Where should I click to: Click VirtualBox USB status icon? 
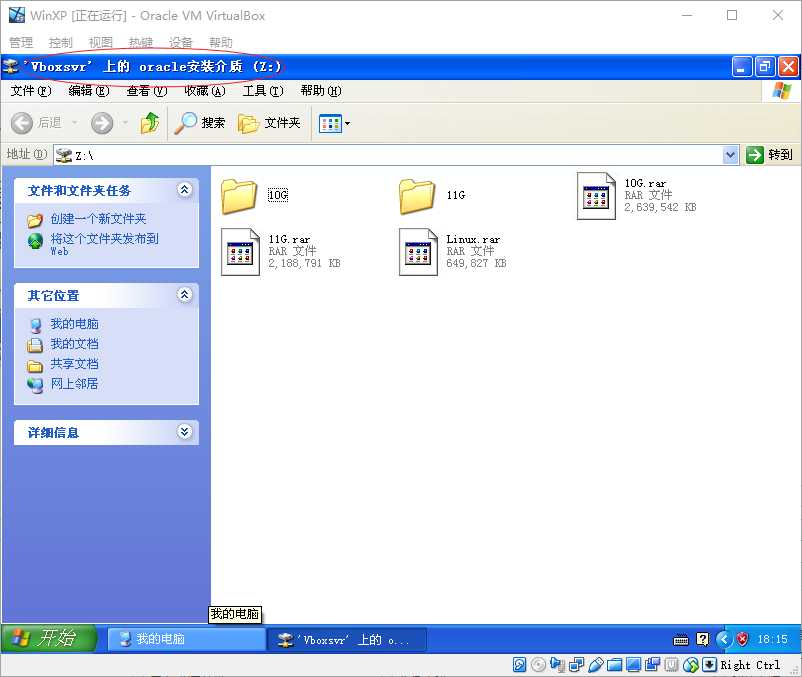(x=595, y=665)
